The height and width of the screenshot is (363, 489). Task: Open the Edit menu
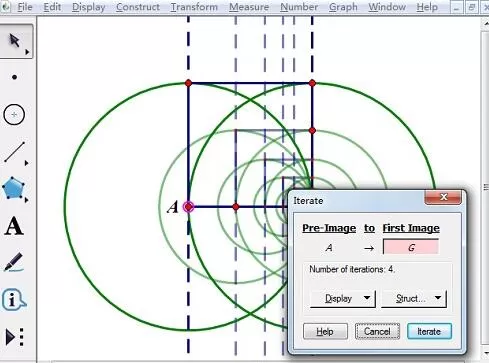[x=52, y=7]
